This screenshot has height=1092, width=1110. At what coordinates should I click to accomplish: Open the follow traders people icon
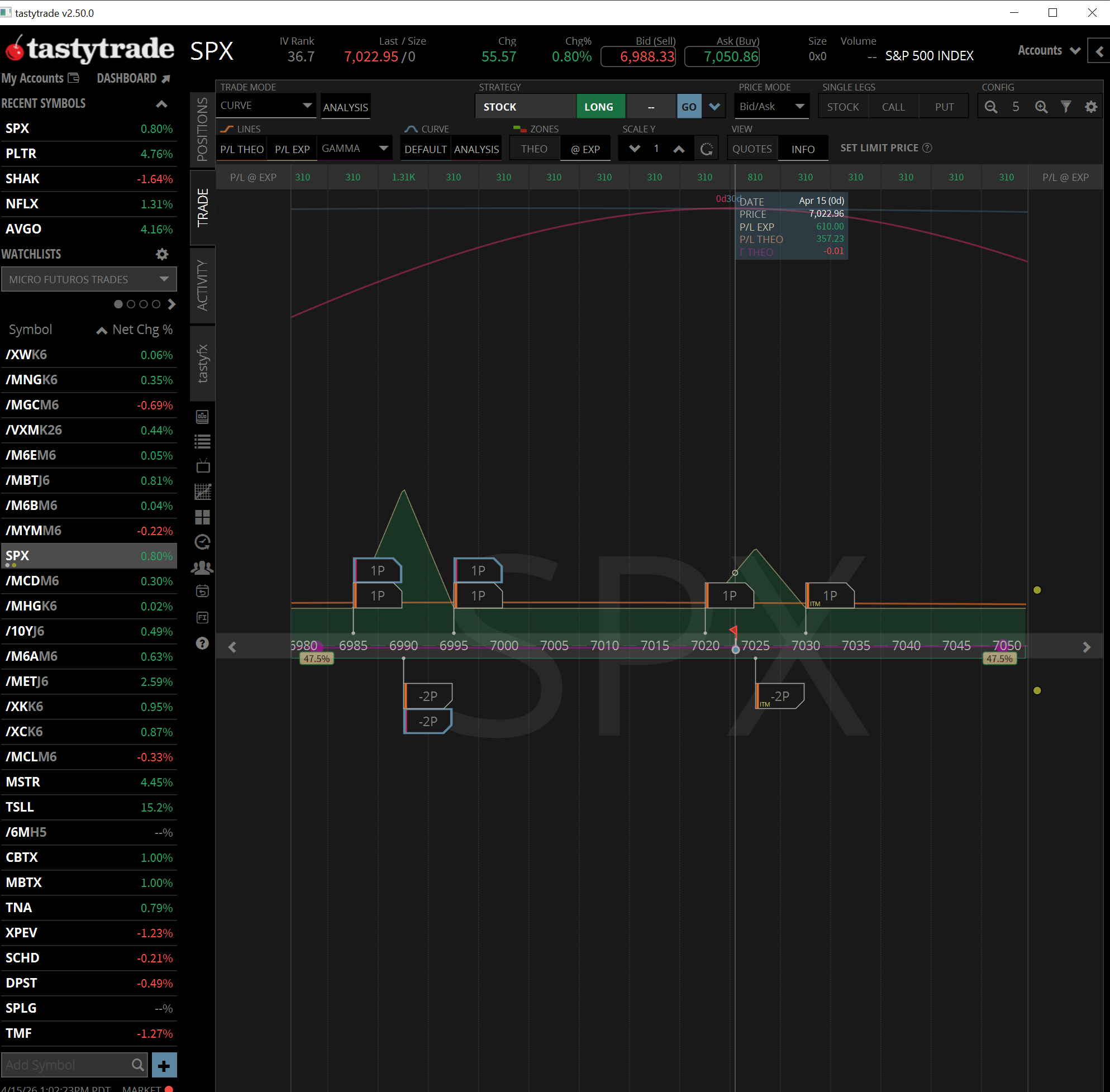[x=202, y=567]
